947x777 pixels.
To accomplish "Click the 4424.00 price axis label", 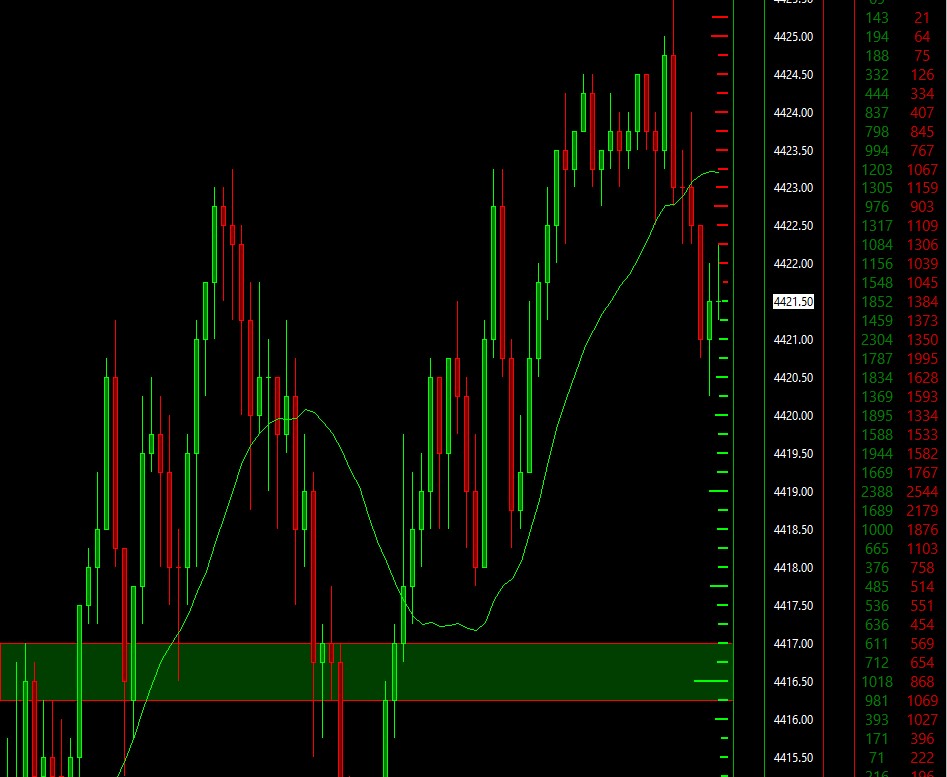I will [x=793, y=113].
